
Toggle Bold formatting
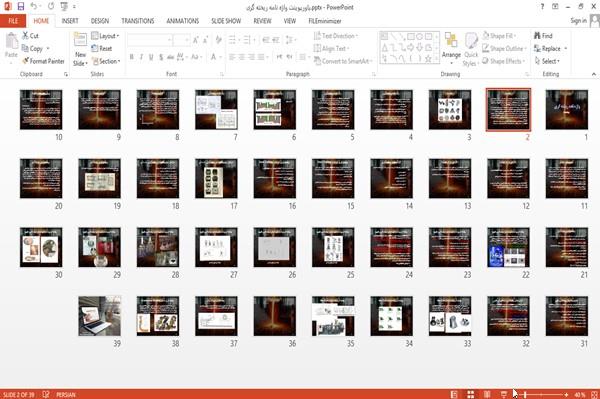pos(132,57)
